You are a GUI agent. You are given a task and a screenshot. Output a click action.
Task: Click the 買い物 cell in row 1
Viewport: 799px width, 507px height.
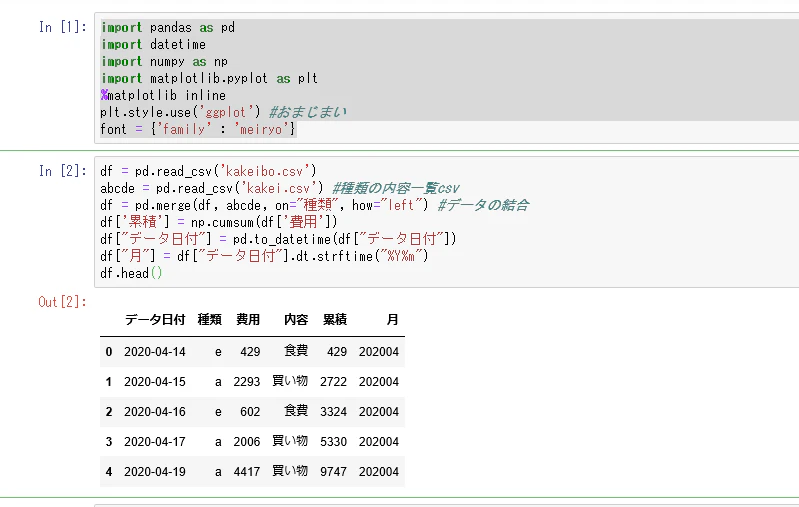click(290, 381)
